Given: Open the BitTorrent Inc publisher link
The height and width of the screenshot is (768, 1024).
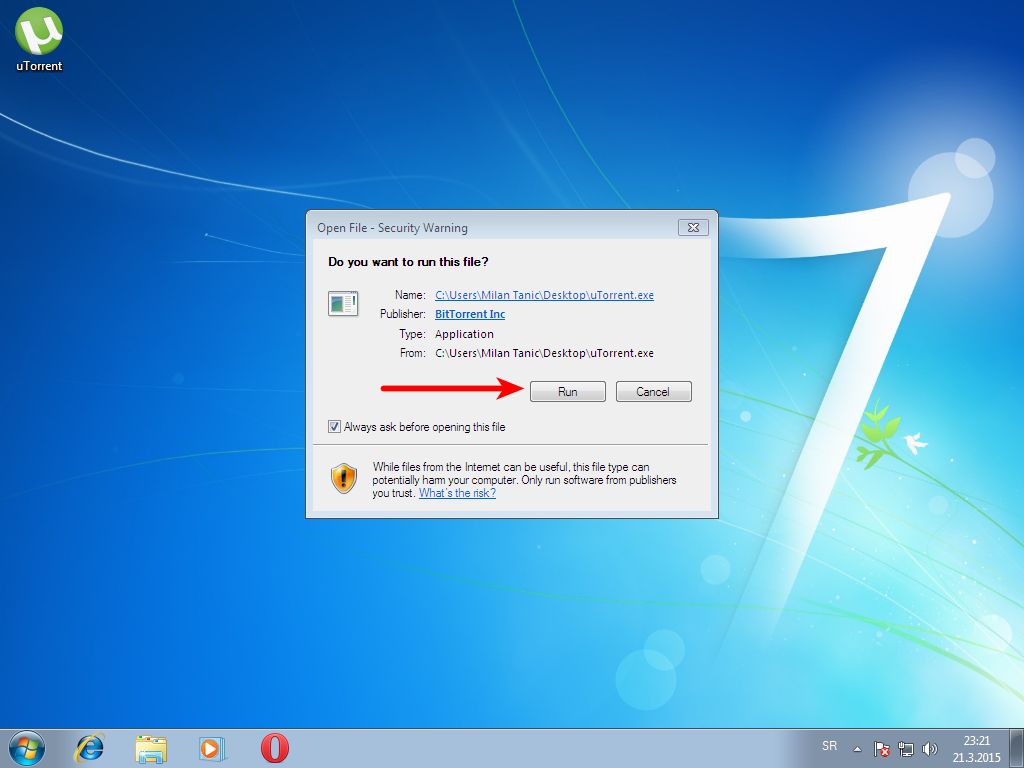Looking at the screenshot, I should 470,314.
